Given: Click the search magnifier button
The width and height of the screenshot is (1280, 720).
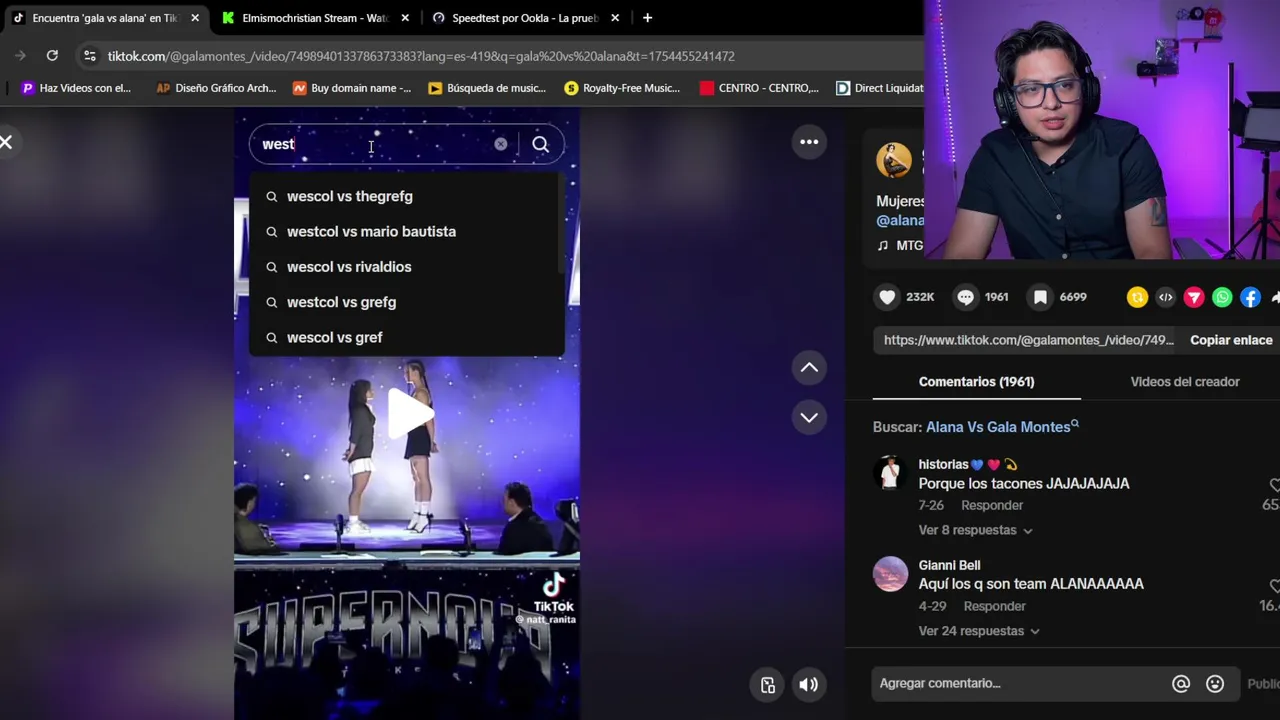Looking at the screenshot, I should (540, 144).
